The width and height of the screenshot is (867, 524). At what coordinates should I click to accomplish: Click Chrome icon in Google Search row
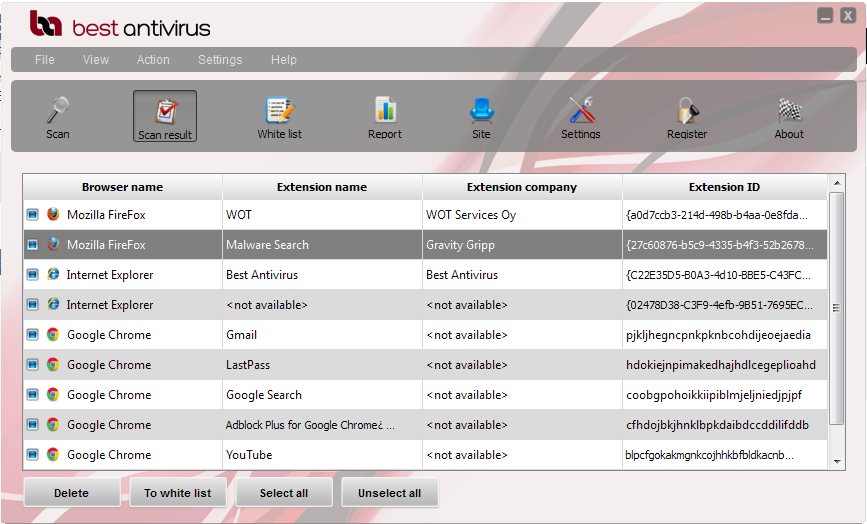[53, 394]
